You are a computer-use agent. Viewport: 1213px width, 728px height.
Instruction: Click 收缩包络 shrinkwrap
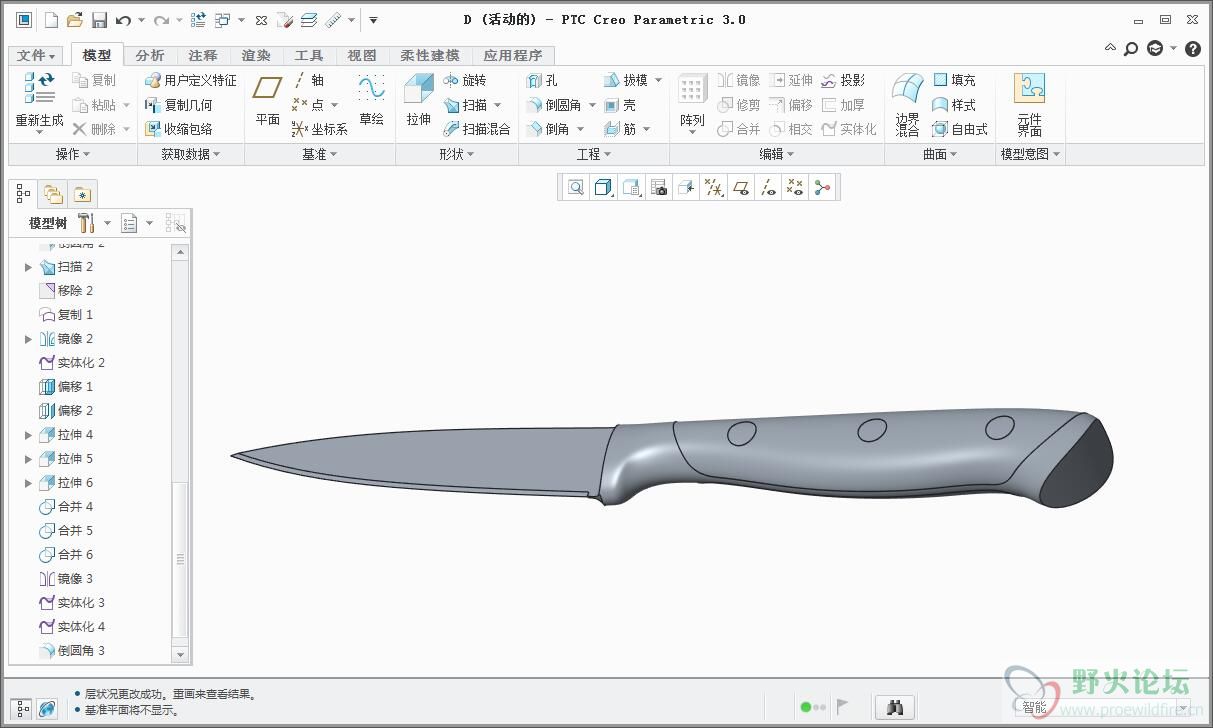click(179, 129)
